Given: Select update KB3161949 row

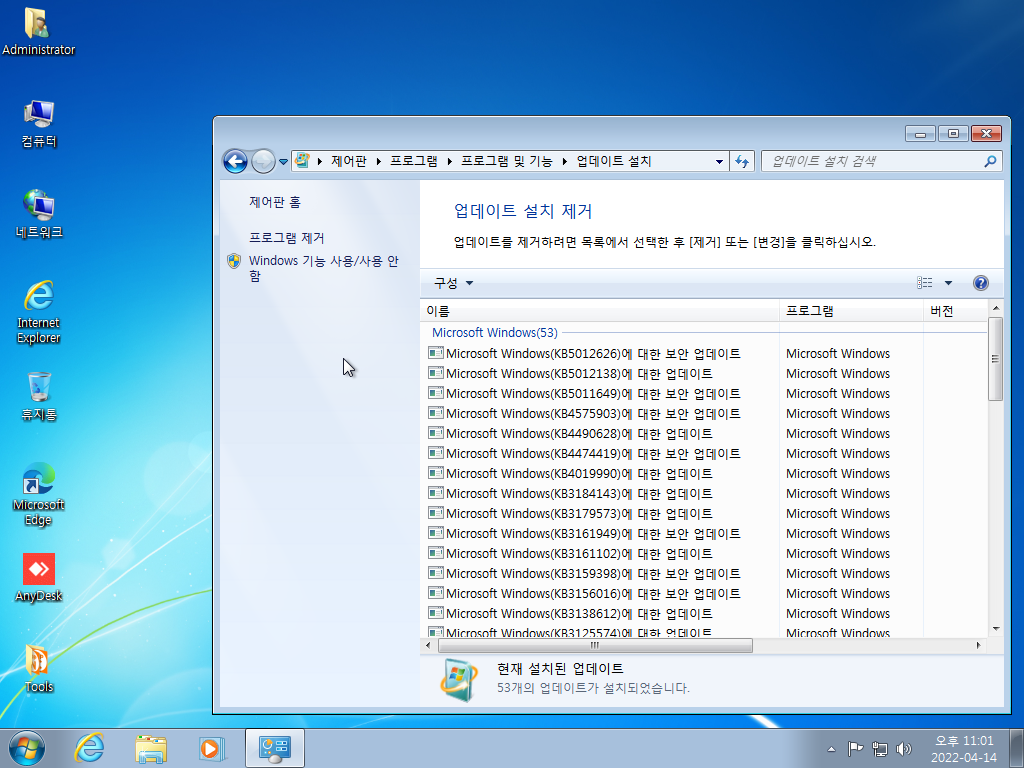Looking at the screenshot, I should point(703,534).
